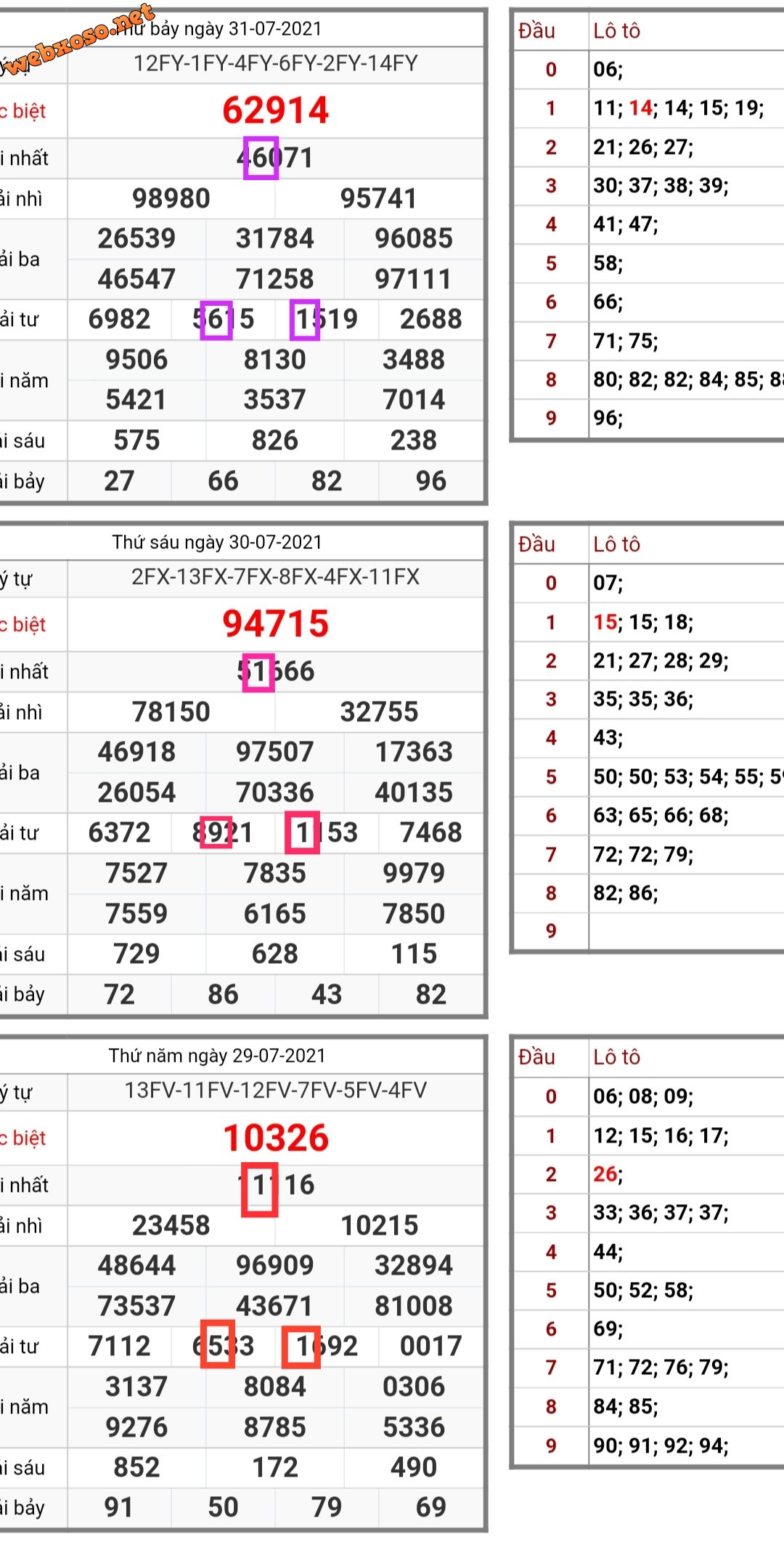
Task: Click fifth prize number 6165
Action: [x=275, y=914]
